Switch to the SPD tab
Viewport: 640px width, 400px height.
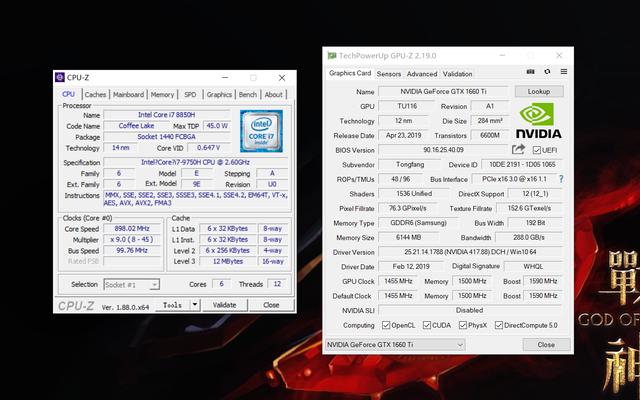pyautogui.click(x=190, y=94)
